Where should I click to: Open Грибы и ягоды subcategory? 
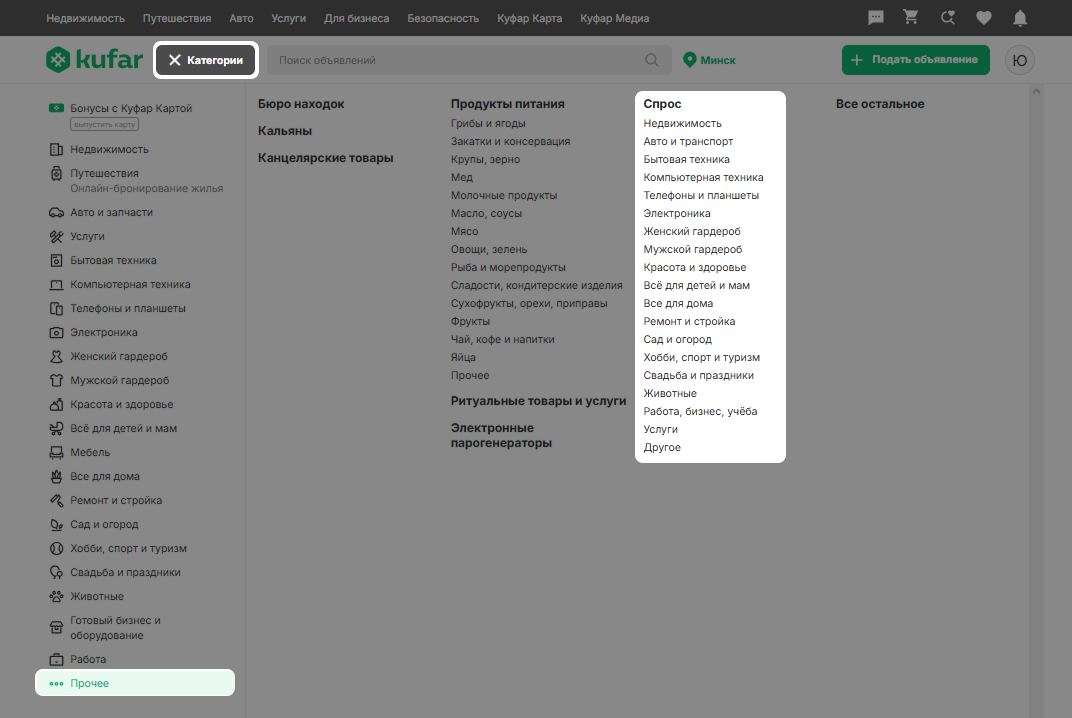tap(488, 123)
